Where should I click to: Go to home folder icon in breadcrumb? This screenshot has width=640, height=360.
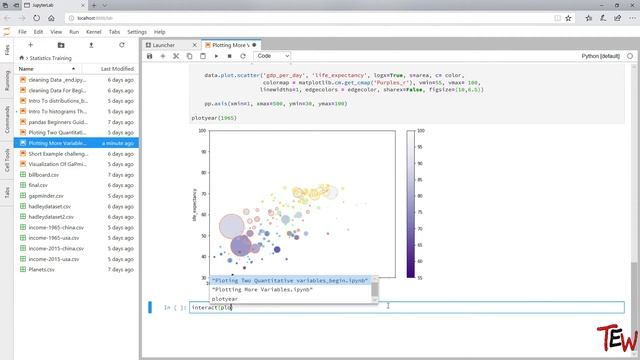click(x=22, y=58)
